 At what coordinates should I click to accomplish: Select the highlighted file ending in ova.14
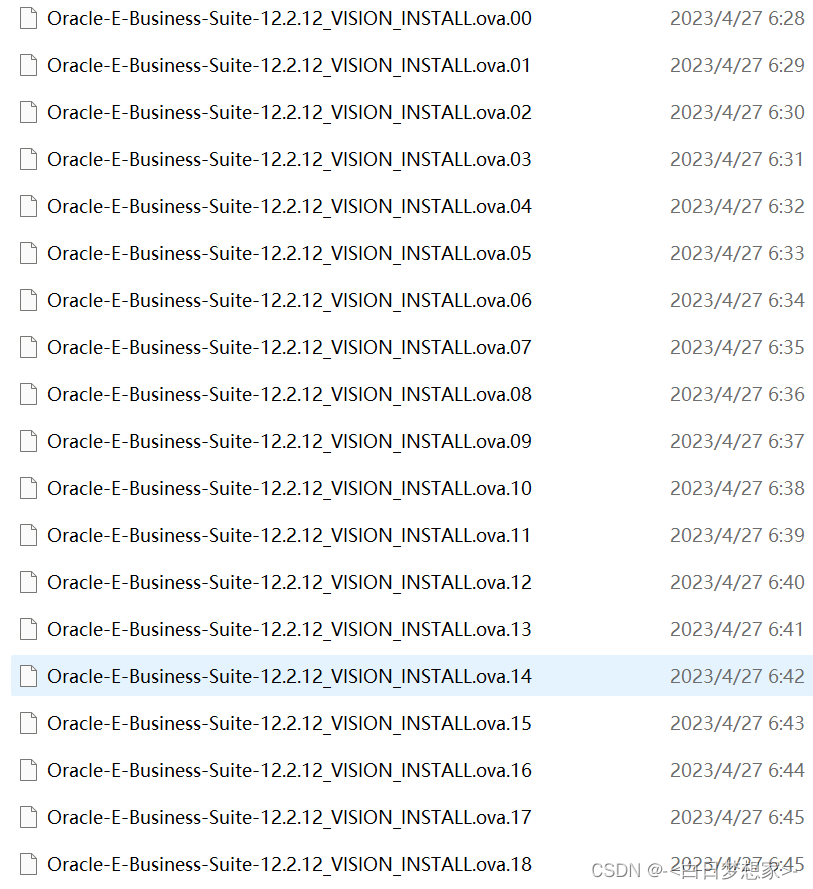[289, 676]
